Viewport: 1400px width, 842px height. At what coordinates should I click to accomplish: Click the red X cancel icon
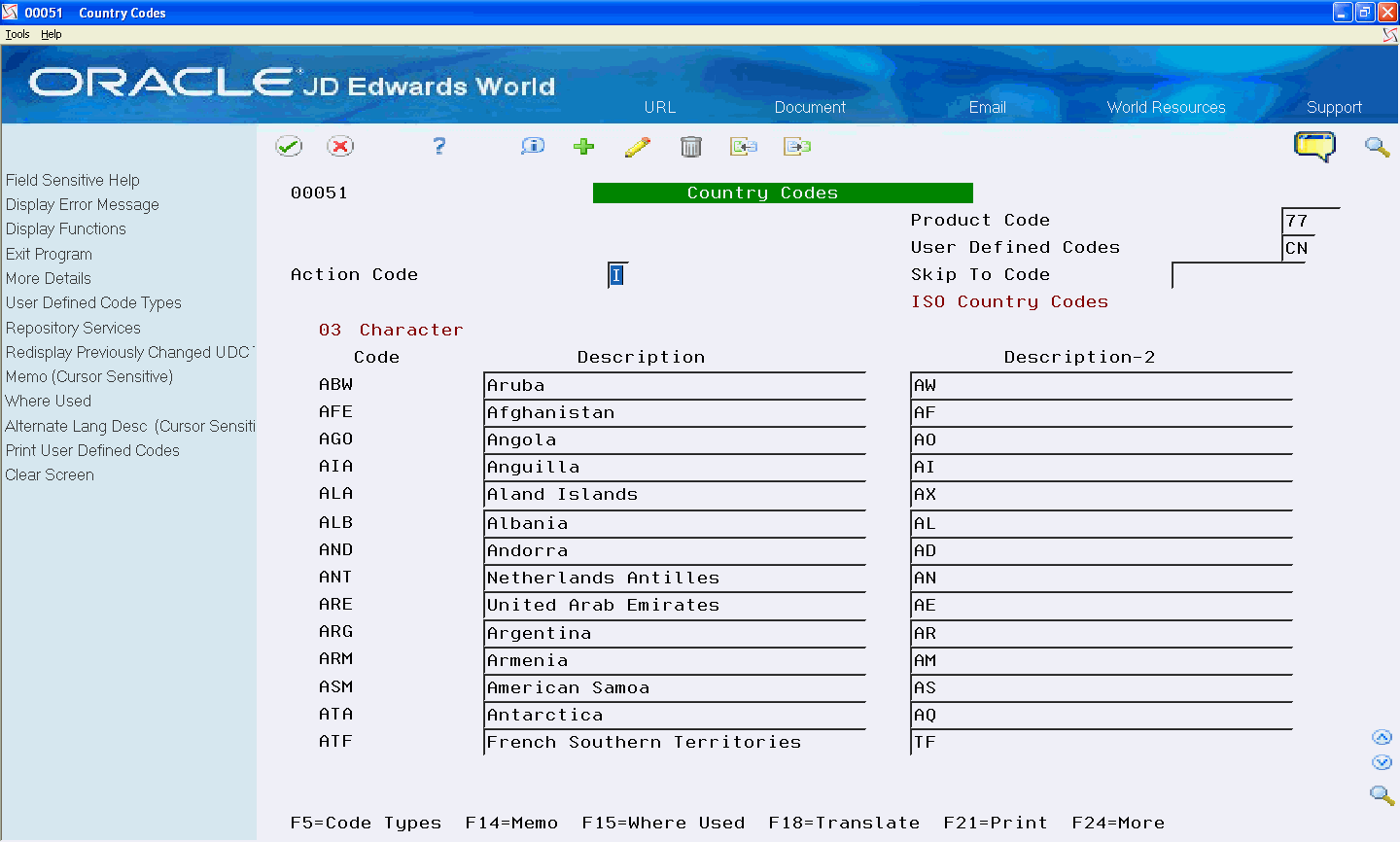point(340,146)
